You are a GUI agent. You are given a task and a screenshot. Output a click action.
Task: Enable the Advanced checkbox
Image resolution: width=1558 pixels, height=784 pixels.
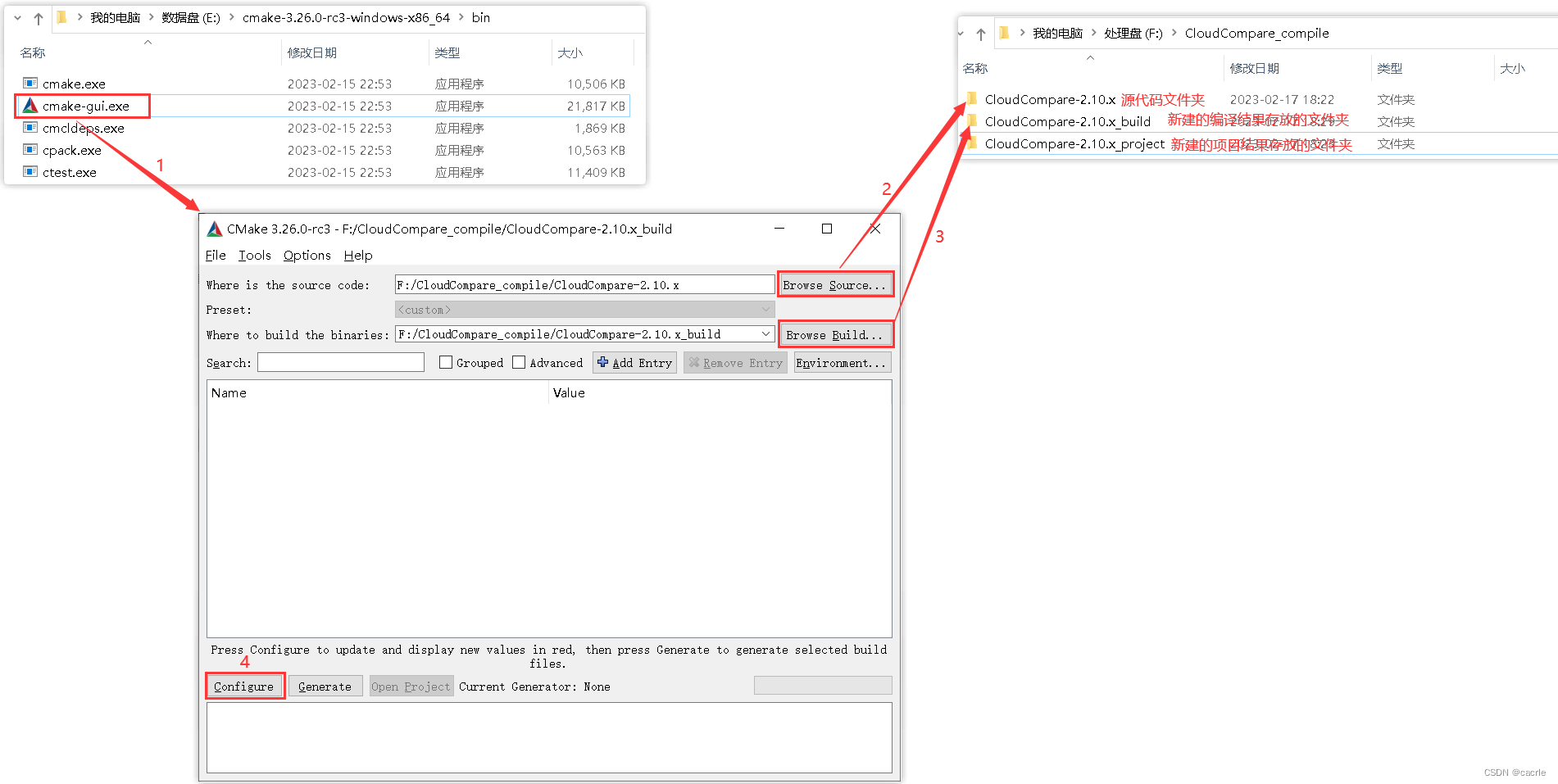(519, 362)
